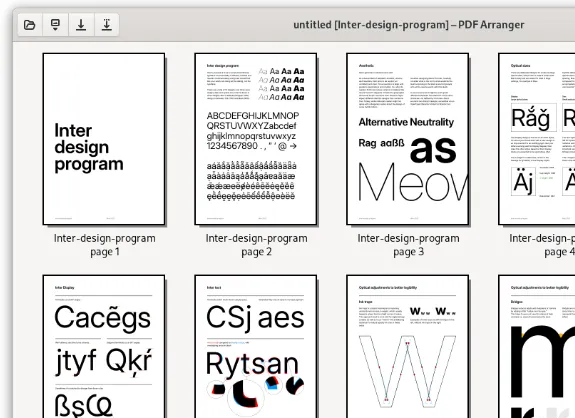
Task: Select the 'CSj aes' Inter text thumbnail
Action: pos(256,346)
